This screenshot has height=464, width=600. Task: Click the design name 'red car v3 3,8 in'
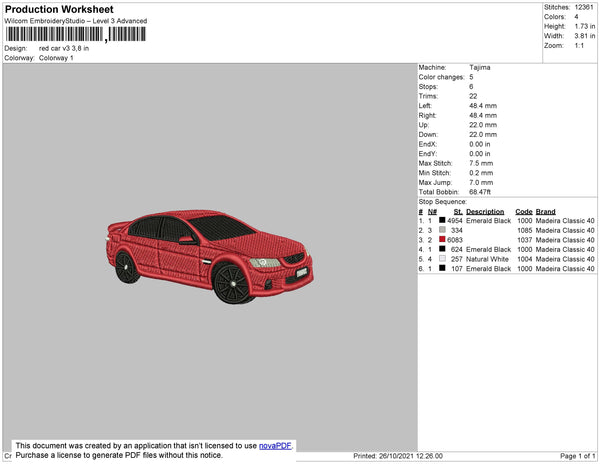point(64,48)
